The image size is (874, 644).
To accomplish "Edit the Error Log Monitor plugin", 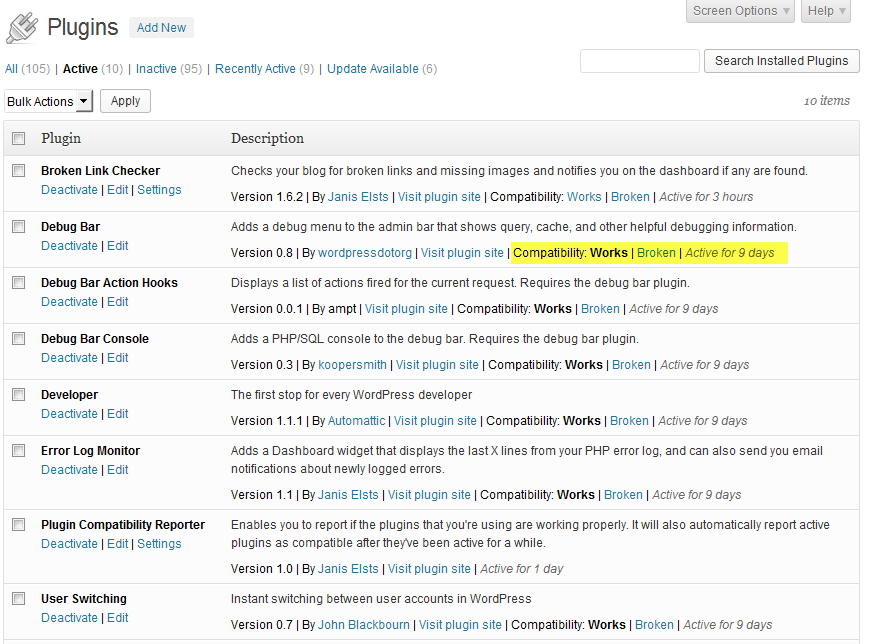I will click(x=118, y=469).
